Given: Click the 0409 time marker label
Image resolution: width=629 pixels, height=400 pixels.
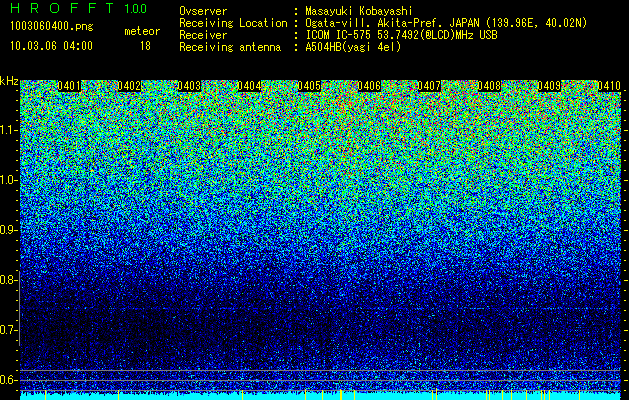Looking at the screenshot, I should 549,86.
